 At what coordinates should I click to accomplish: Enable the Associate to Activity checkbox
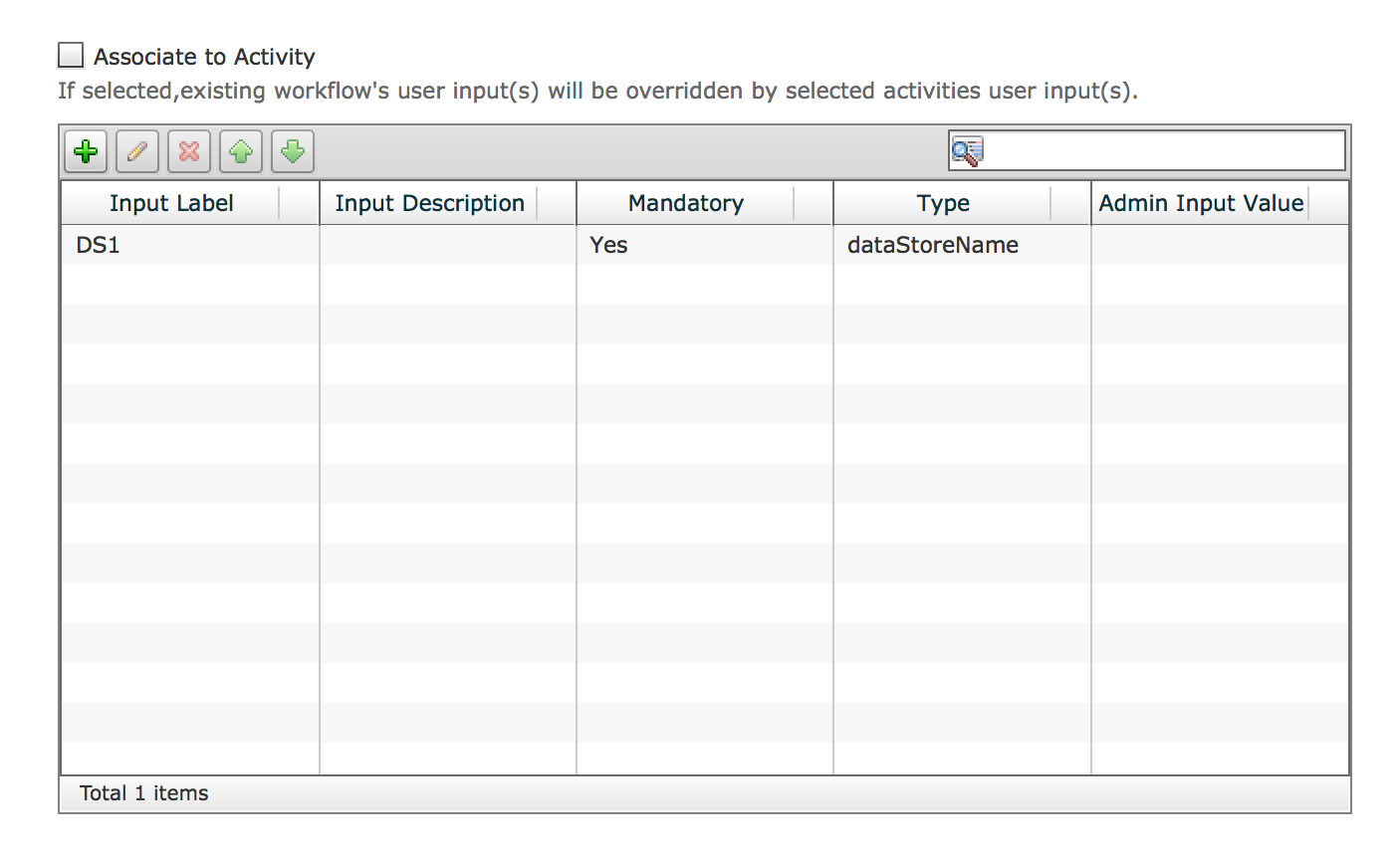(x=71, y=55)
